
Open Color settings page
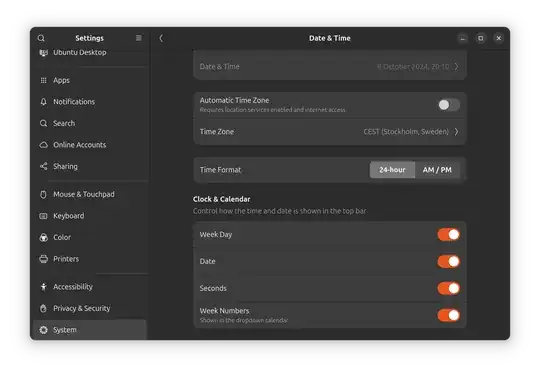coord(90,237)
